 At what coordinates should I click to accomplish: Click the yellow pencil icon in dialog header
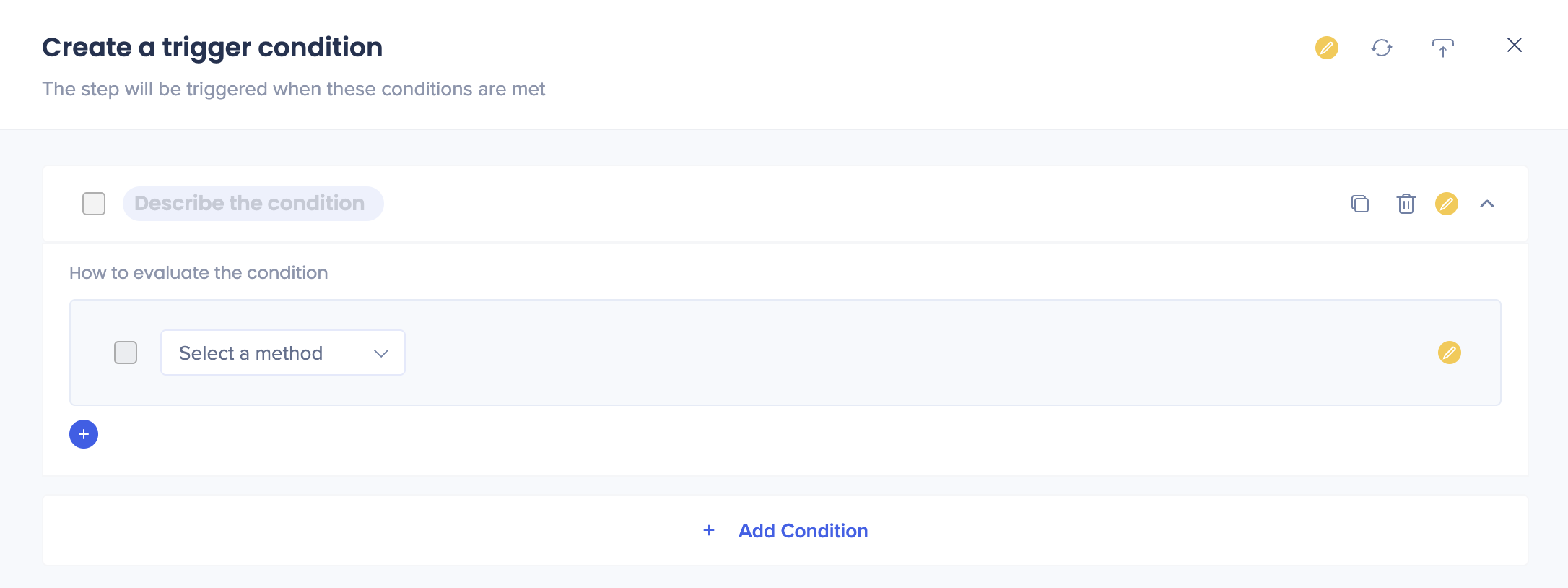(1326, 48)
